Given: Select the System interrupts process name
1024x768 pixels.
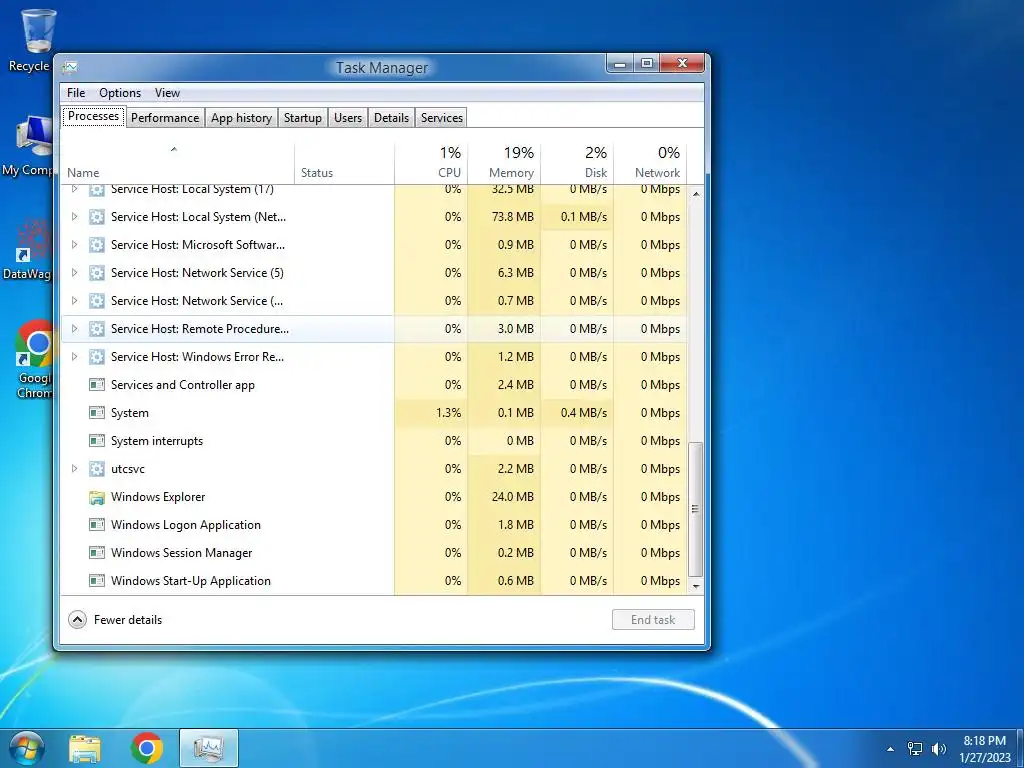Looking at the screenshot, I should (157, 441).
